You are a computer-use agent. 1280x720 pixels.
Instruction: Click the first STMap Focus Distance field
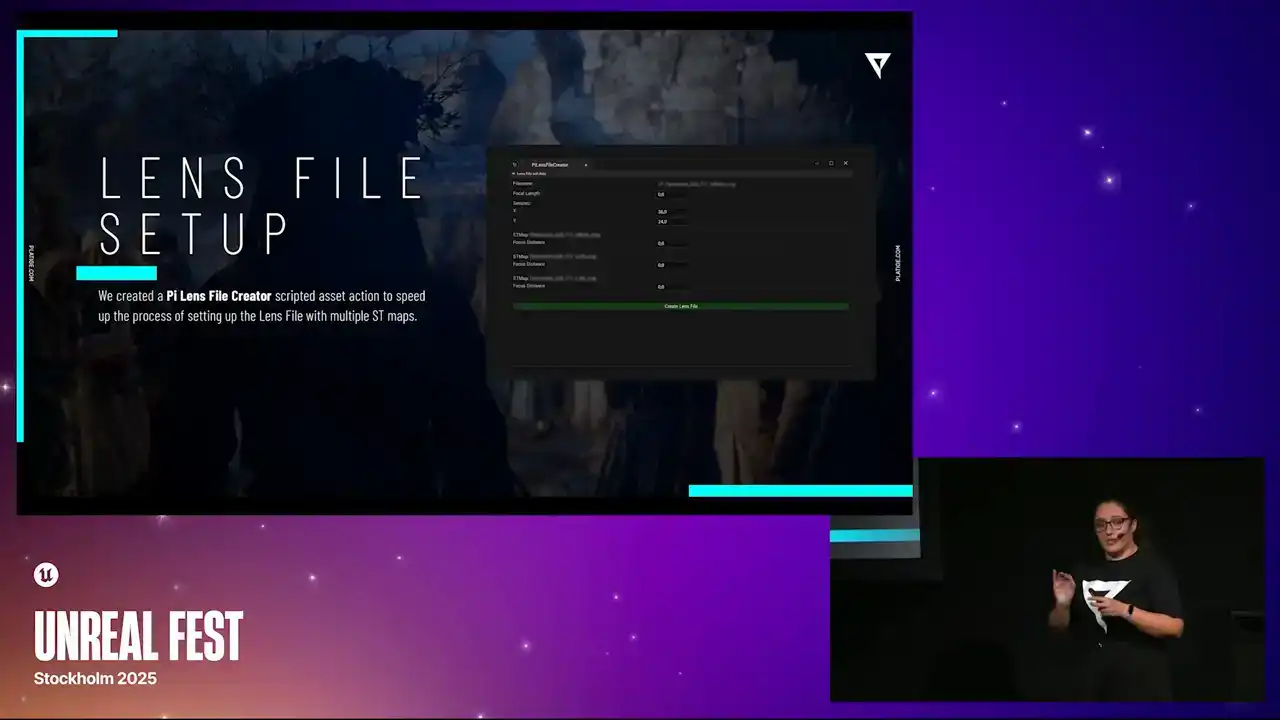pos(671,243)
